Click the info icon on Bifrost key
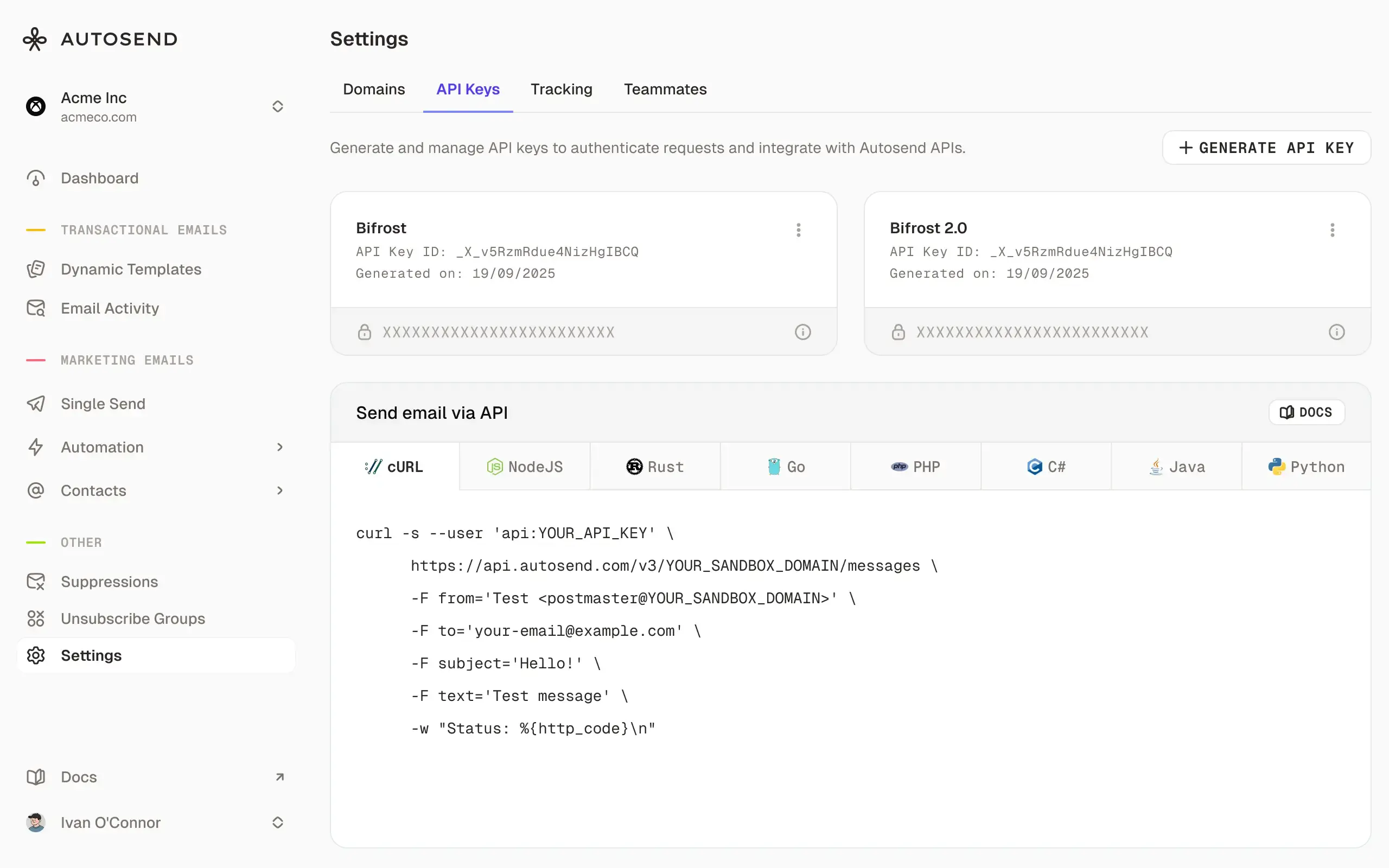 [x=802, y=332]
